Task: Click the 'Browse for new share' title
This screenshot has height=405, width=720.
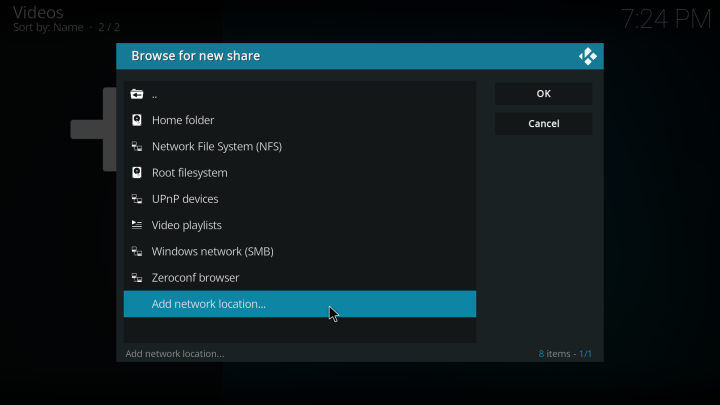Action: (196, 56)
